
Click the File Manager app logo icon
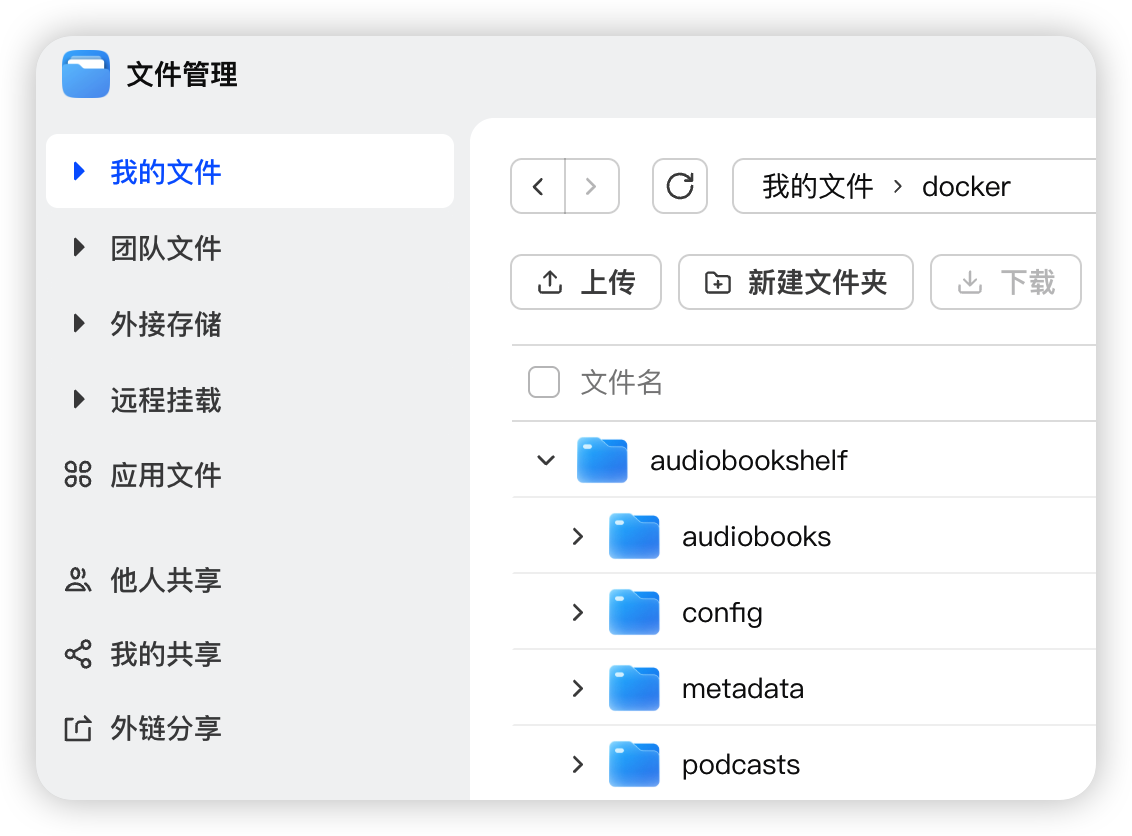point(86,74)
